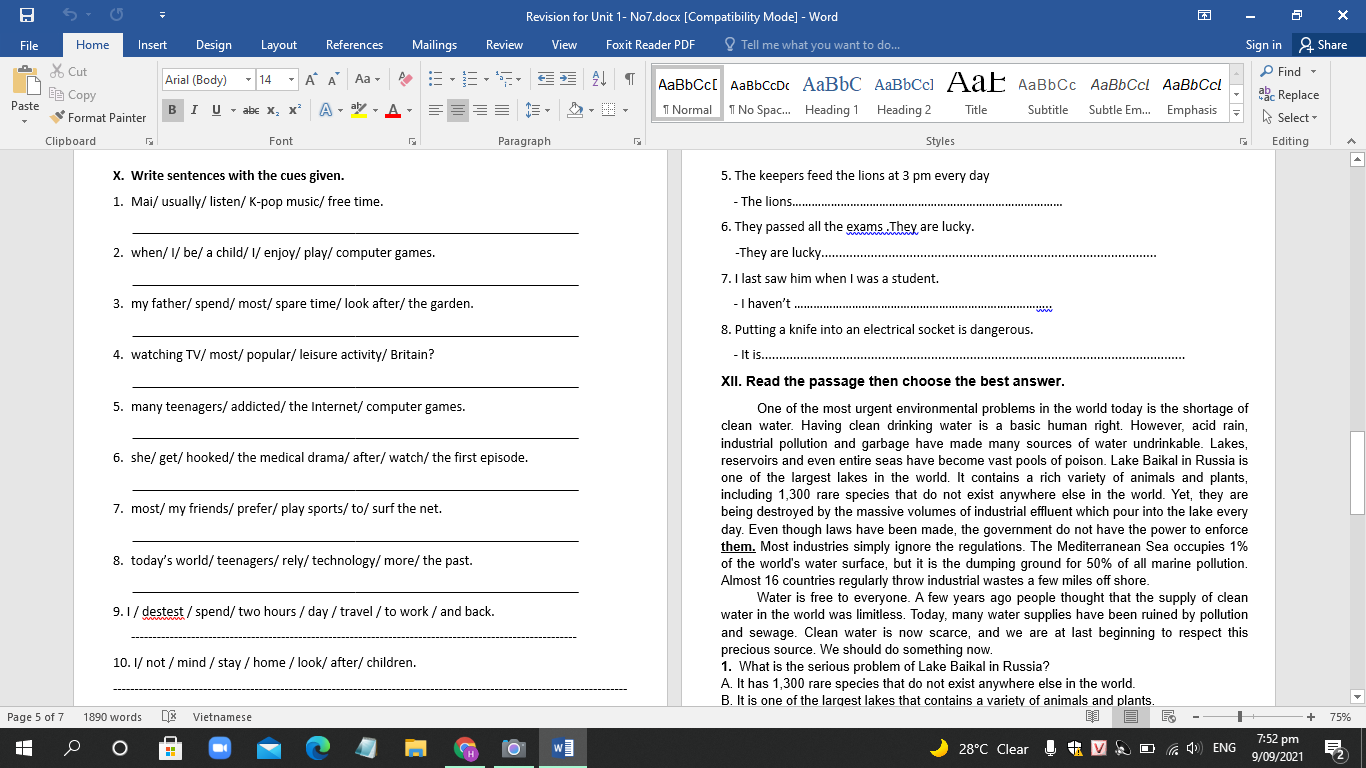Open Font dialog launcher
The height and width of the screenshot is (768, 1366).
tap(412, 142)
